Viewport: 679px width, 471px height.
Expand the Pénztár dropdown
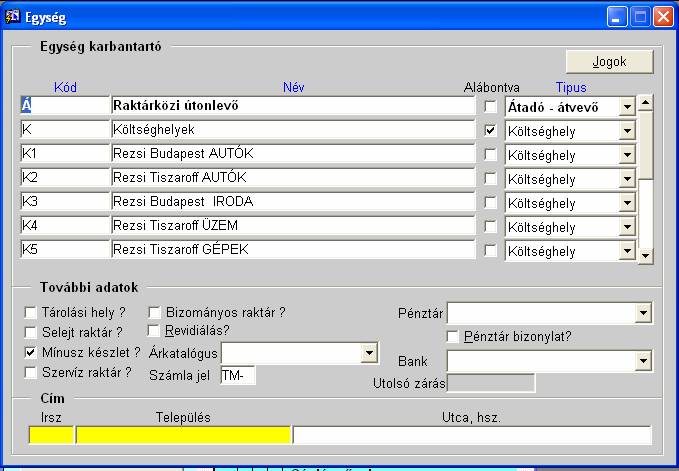[x=643, y=313]
